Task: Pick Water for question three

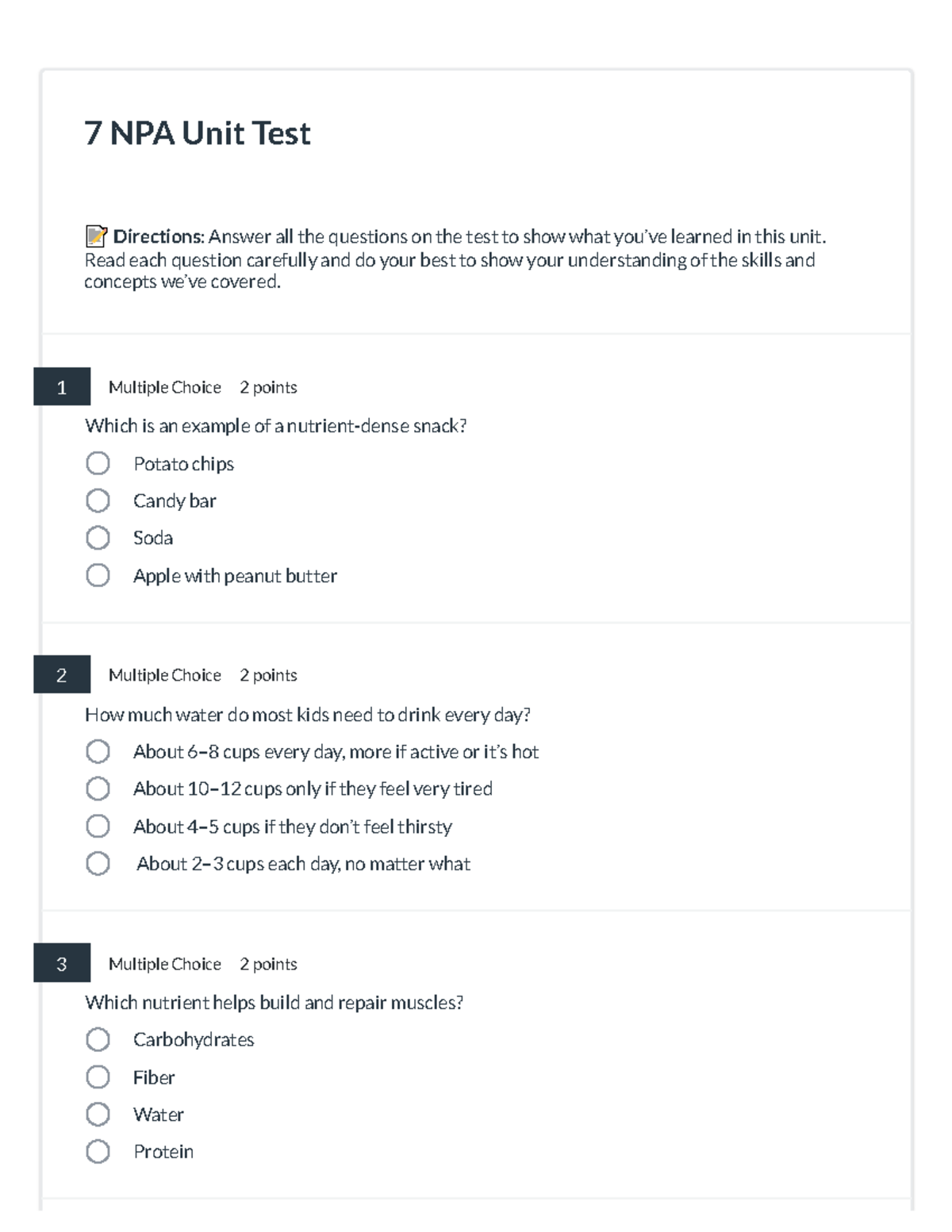Action: (x=98, y=1114)
